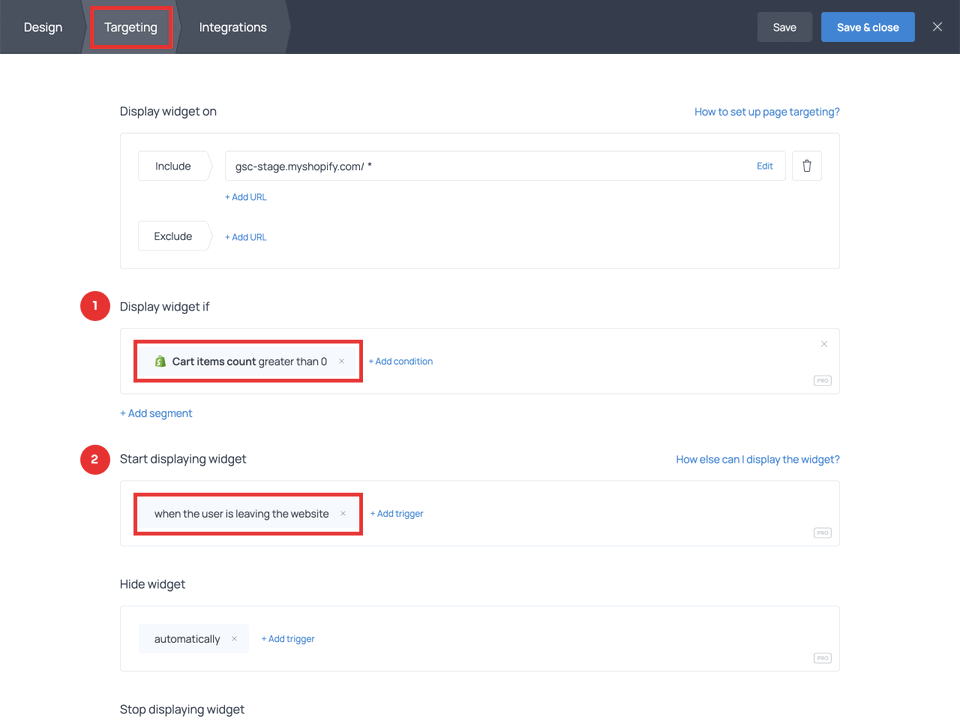Add a new condition to Display widget if
960x720 pixels.
[x=400, y=361]
